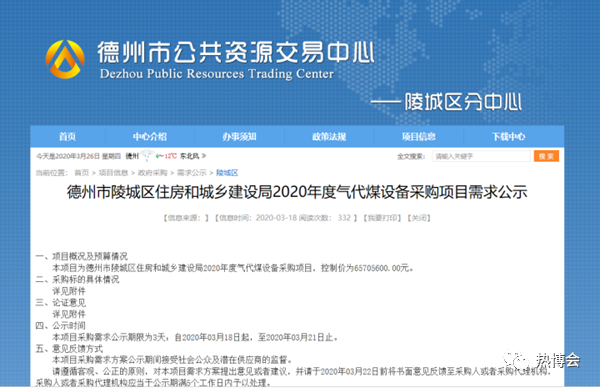Viewport: 600px width, 388px height.
Task: Open the 首页 navigation tab
Action: [x=67, y=137]
